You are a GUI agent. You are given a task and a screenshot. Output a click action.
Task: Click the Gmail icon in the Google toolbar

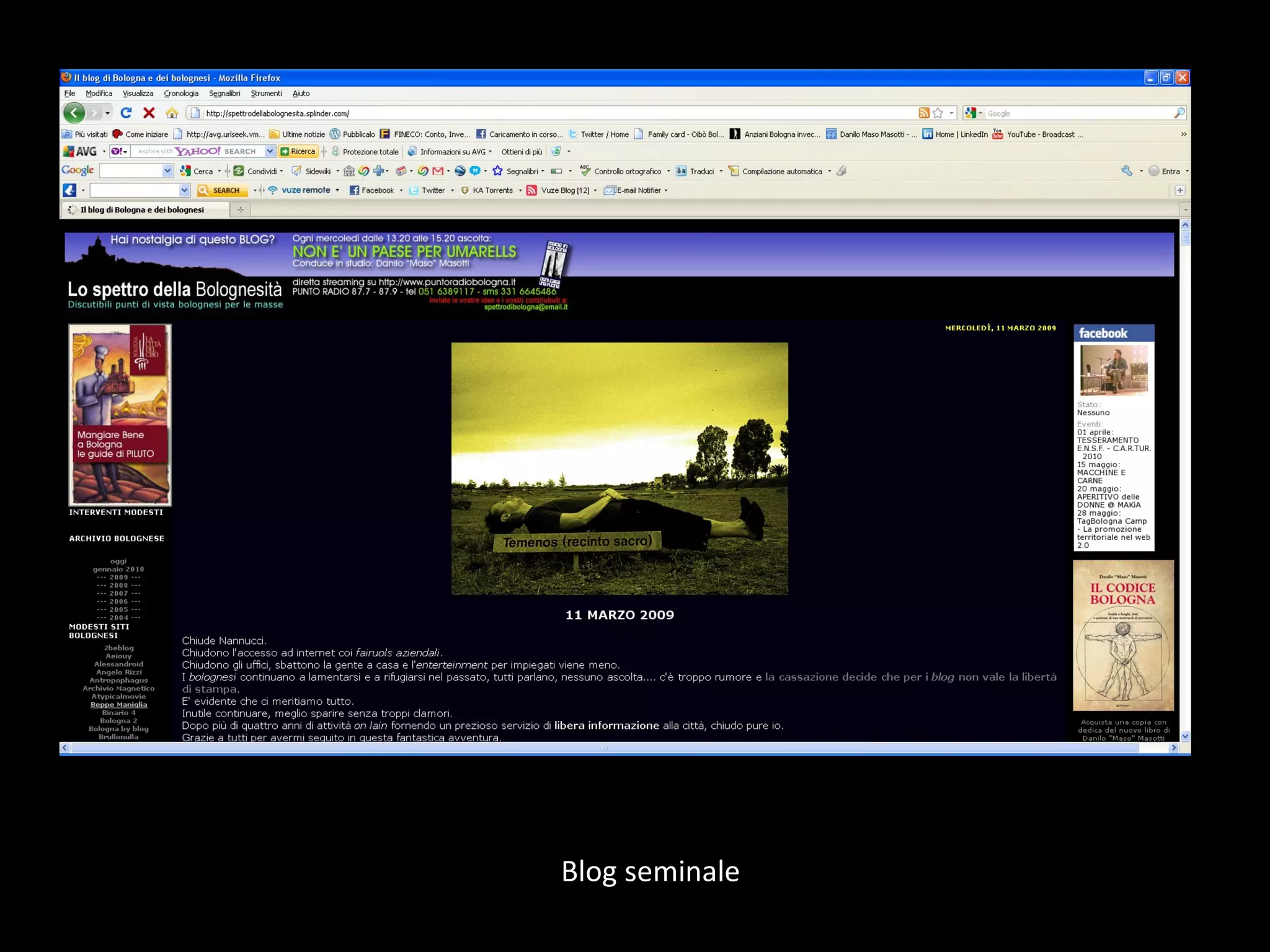click(438, 171)
